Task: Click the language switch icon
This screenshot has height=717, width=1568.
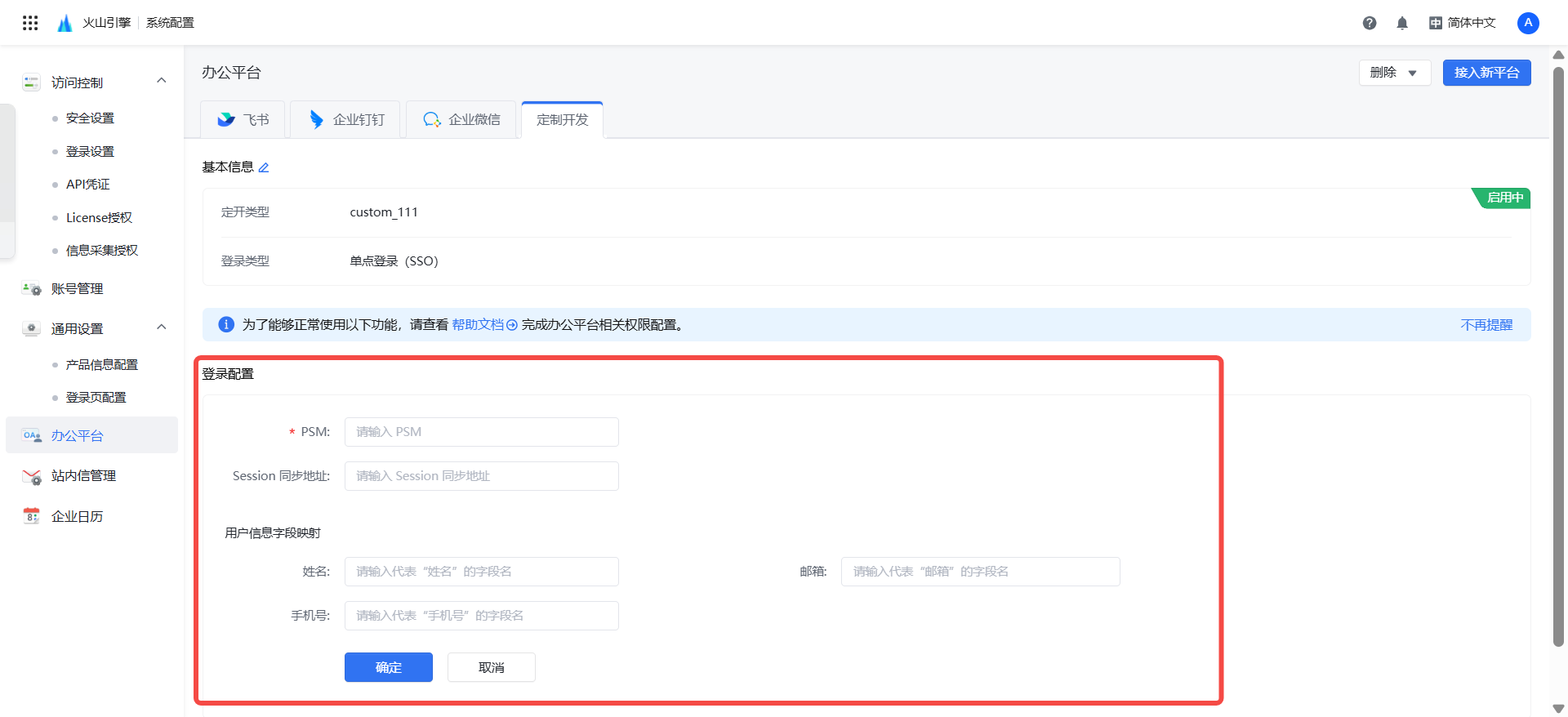Action: 1435,23
